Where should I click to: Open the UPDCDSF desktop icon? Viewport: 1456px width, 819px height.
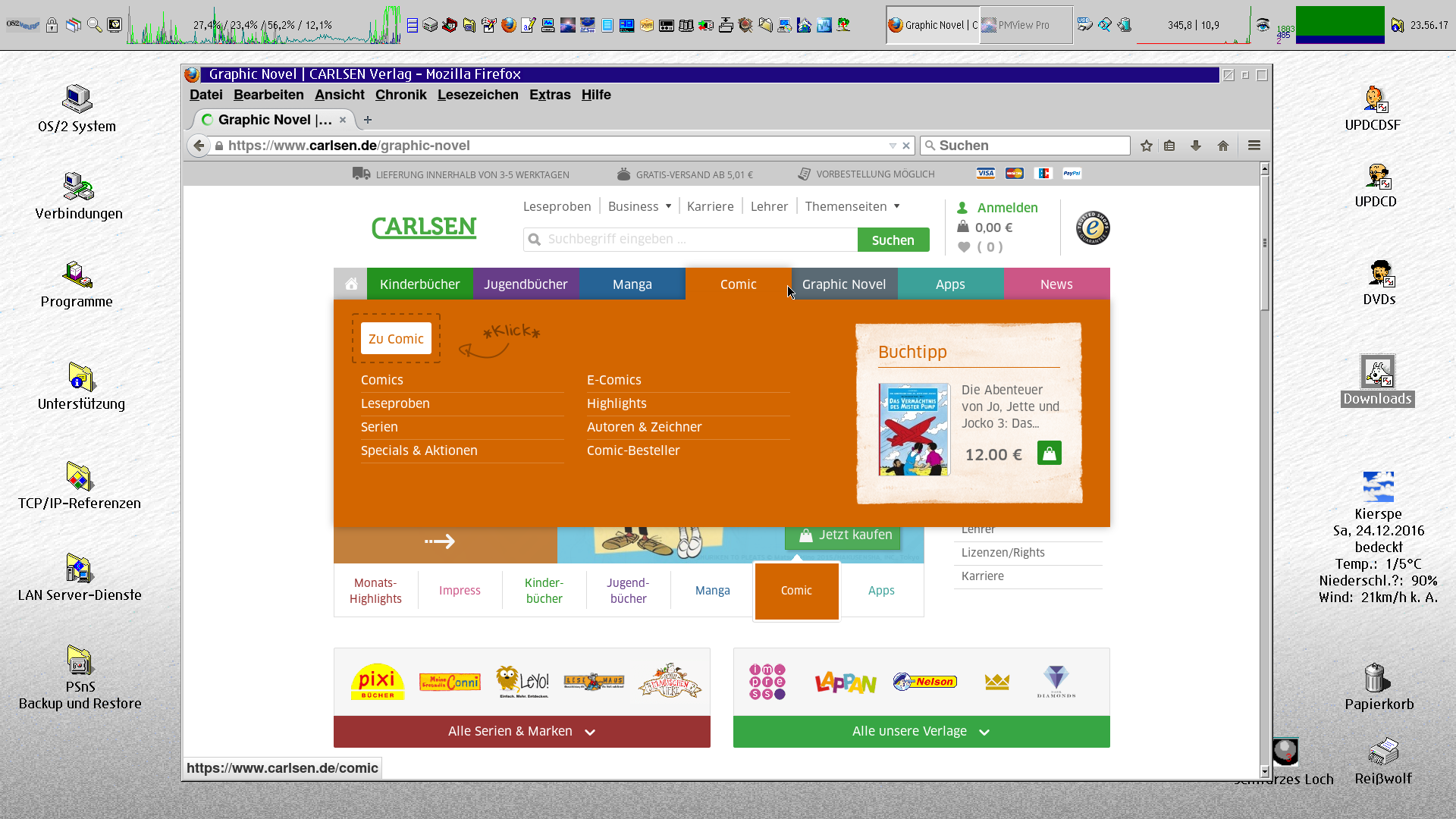(x=1376, y=99)
